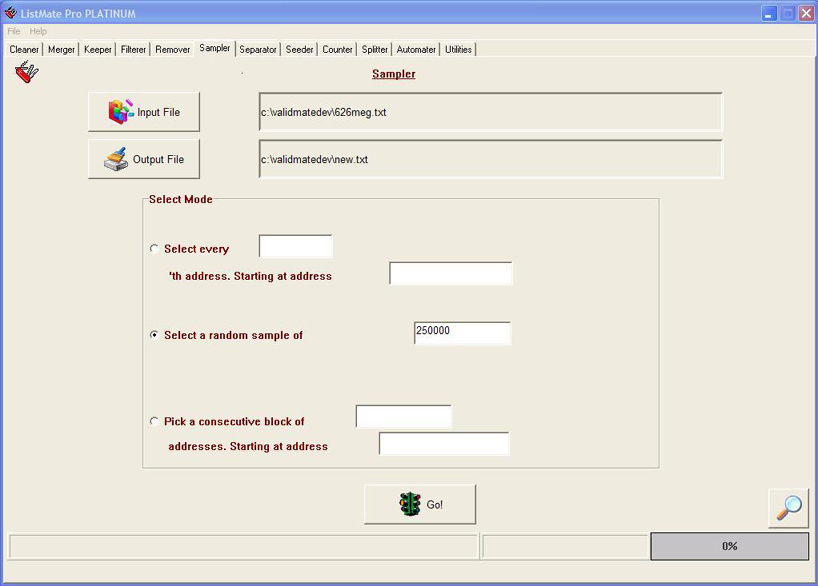Switch to the Merger tab
This screenshot has height=586, width=818.
point(61,49)
